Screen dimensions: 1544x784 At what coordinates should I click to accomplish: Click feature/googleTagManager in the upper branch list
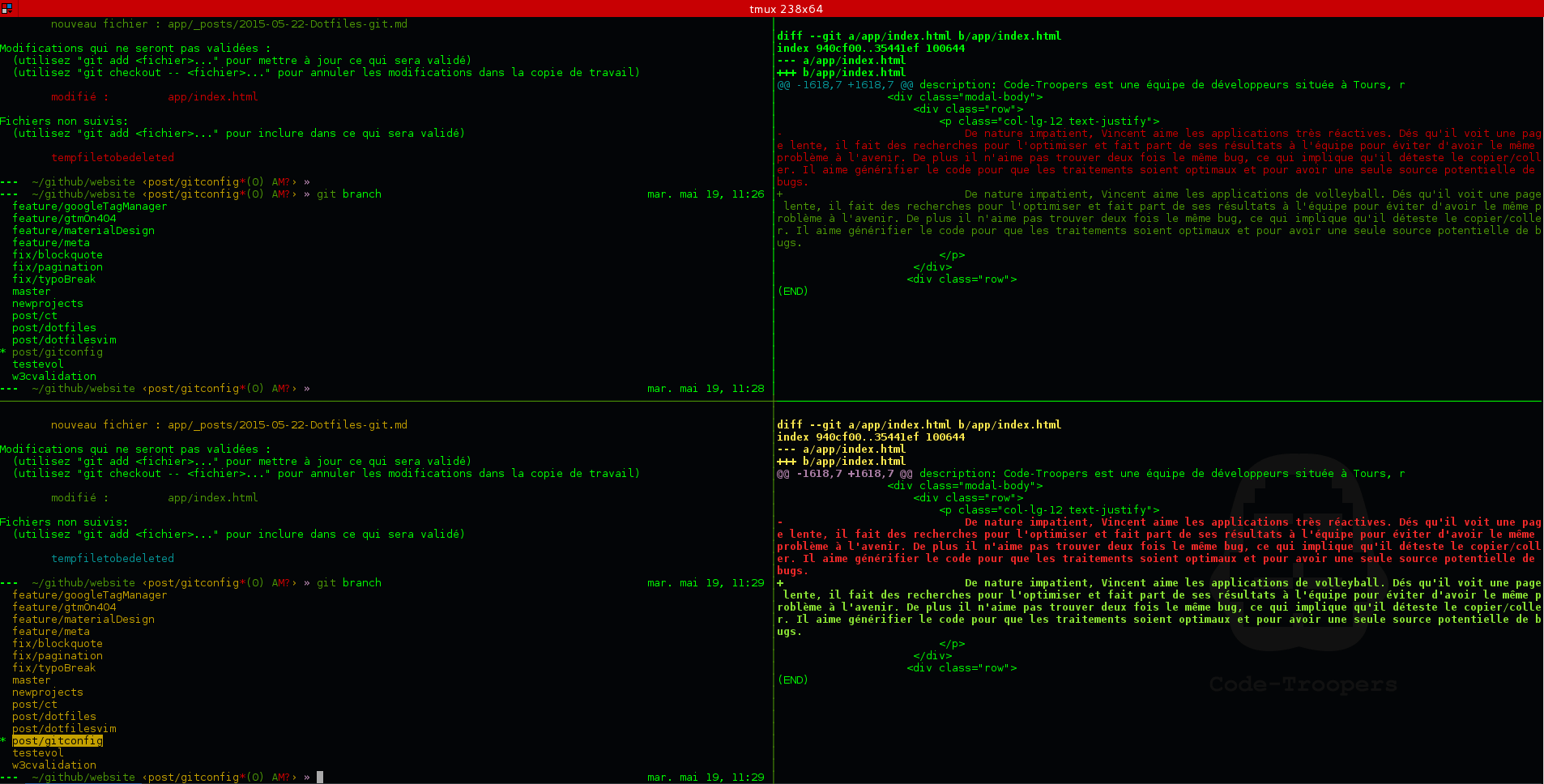pos(89,207)
